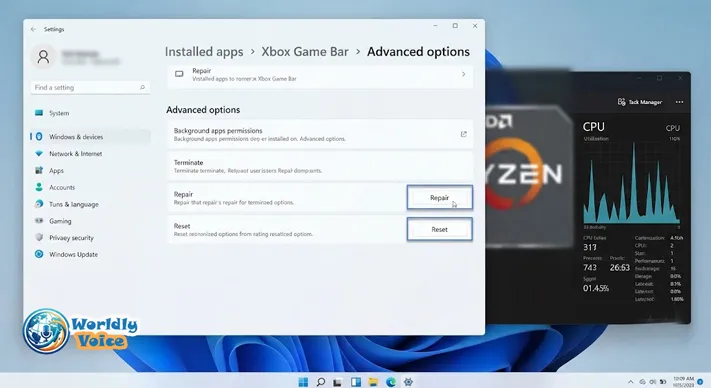This screenshot has width=711, height=388.
Task: Click the Network & Internet wifi icon
Action: click(x=39, y=154)
